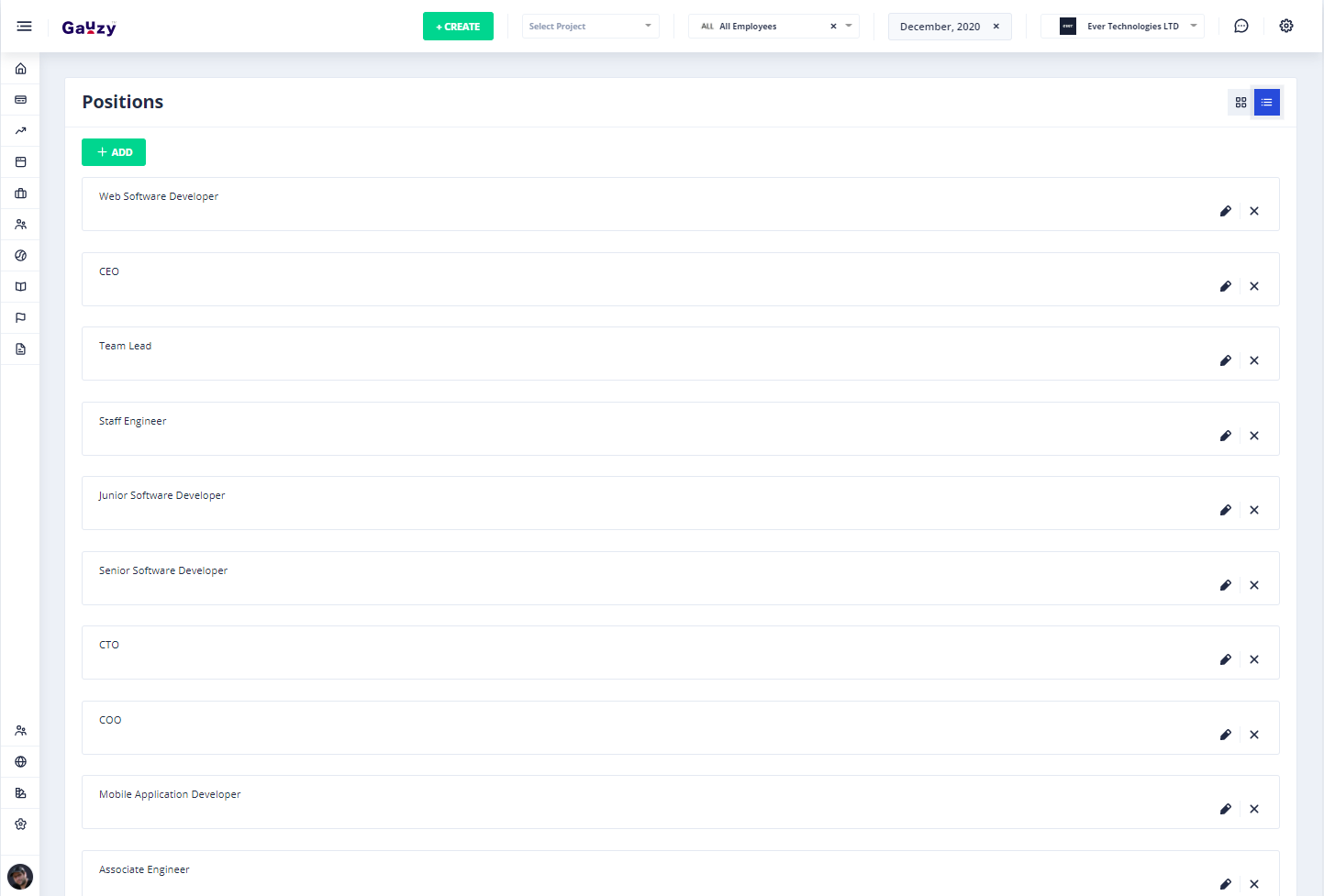Click the user avatar at the sidebar bottom

20,877
